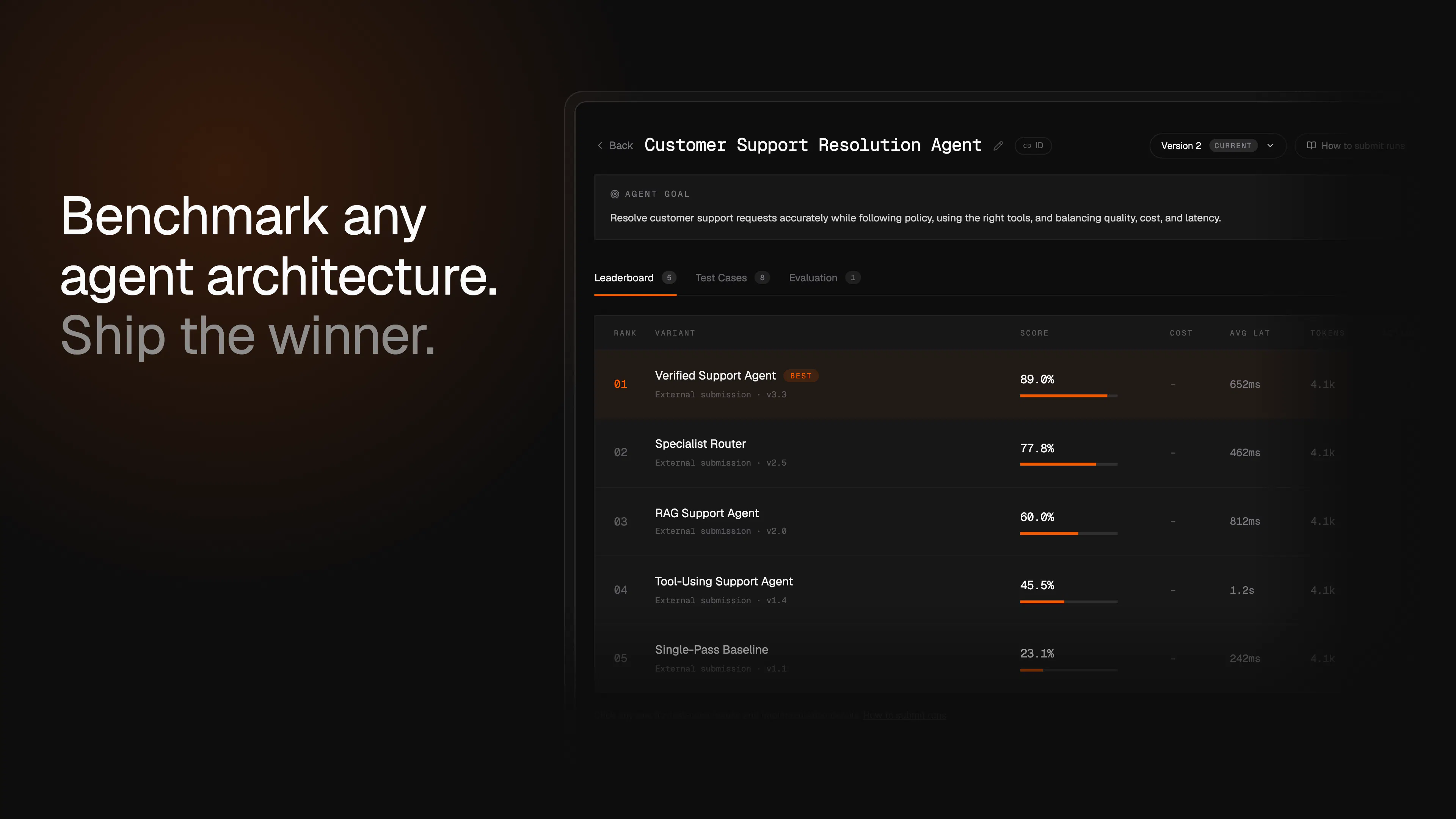Image resolution: width=1456 pixels, height=819 pixels.
Task: Click the Cost column header
Action: click(1181, 333)
